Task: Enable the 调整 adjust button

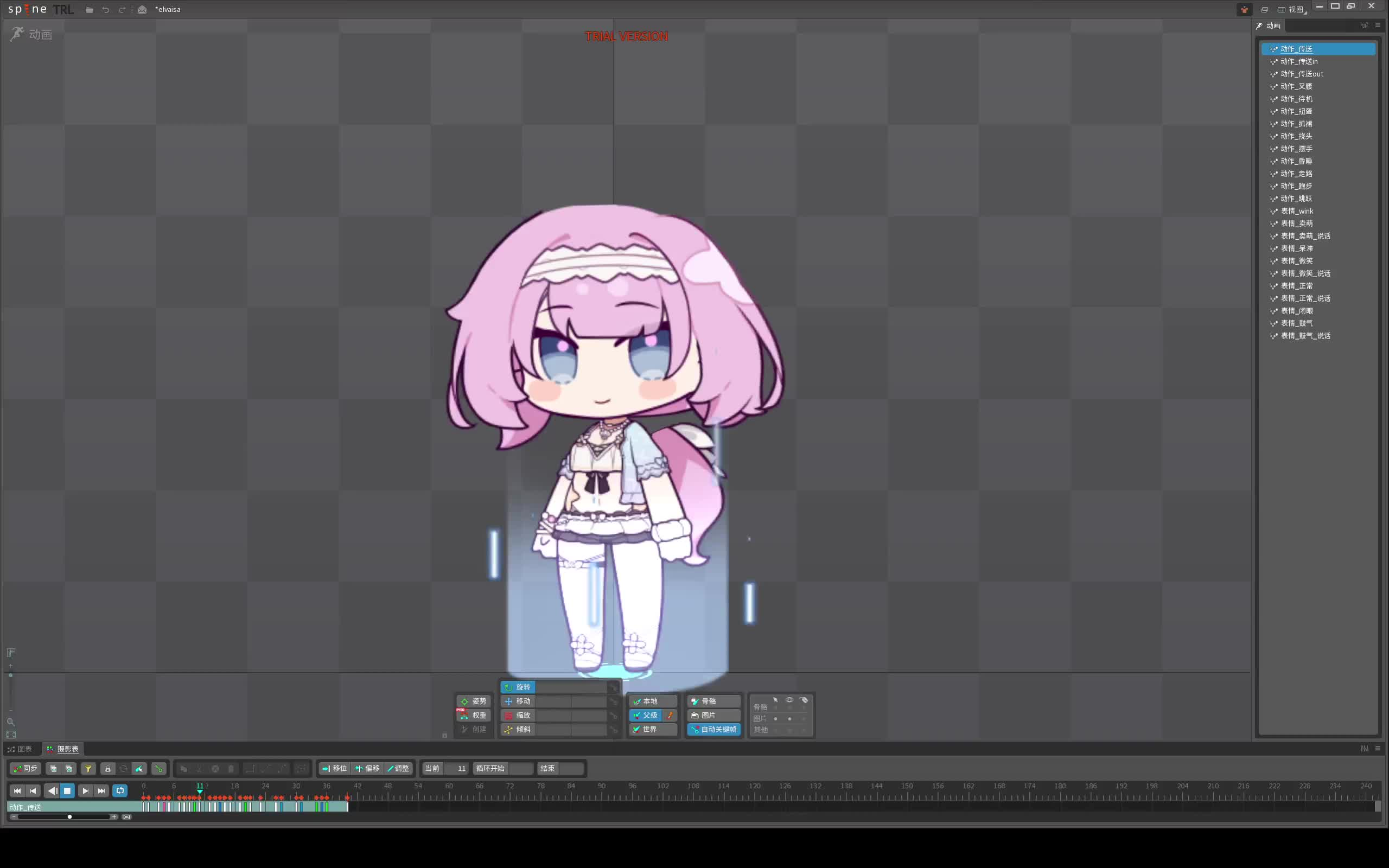Action: [x=398, y=769]
